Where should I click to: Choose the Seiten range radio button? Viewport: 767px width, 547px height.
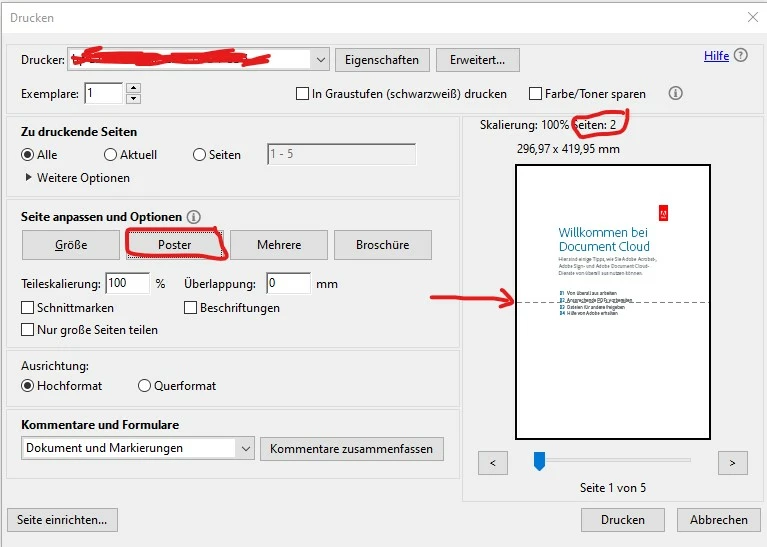tap(199, 155)
